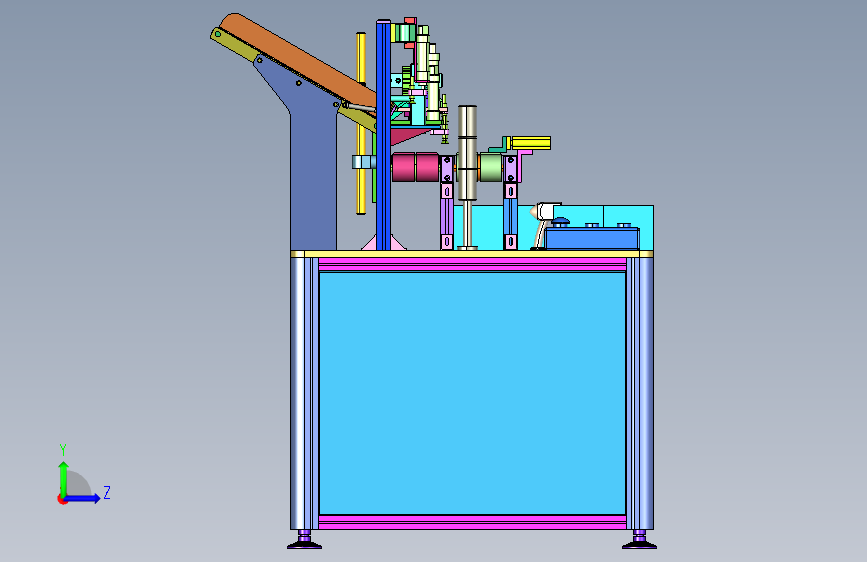
Task: Select the green Y axis arrow
Action: [x=64, y=478]
